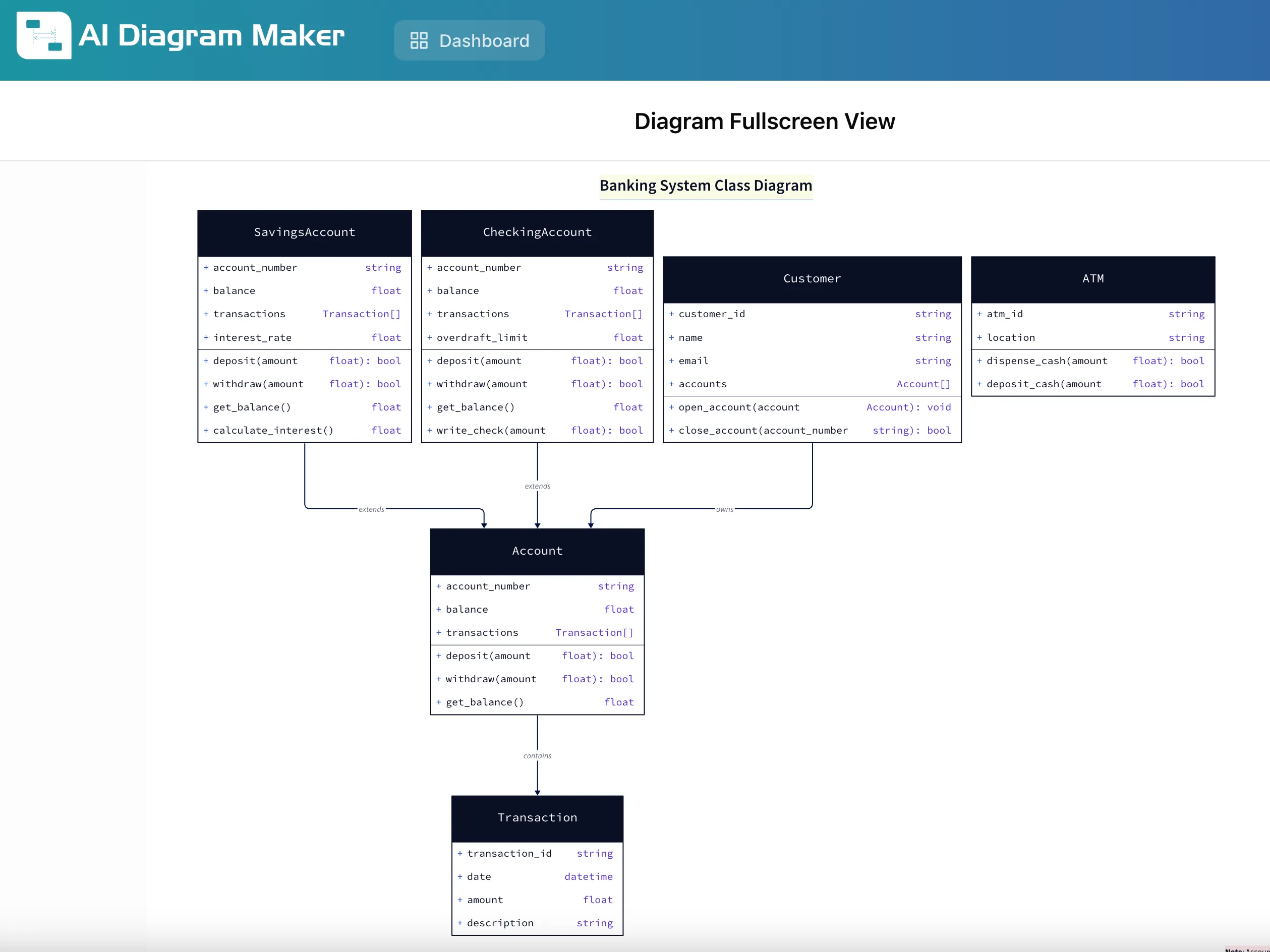Click the contains relationship label
The image size is (1270, 952).
(537, 756)
